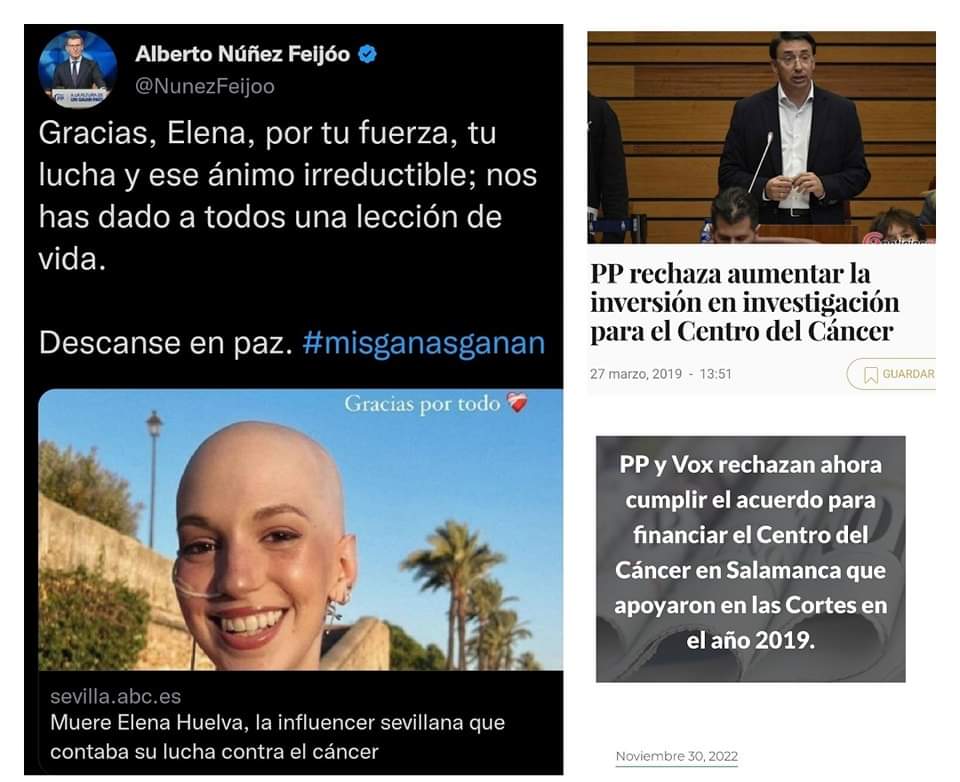Open the Muere Elena Huelva article title
This screenshot has width=960, height=782.
pos(277,737)
